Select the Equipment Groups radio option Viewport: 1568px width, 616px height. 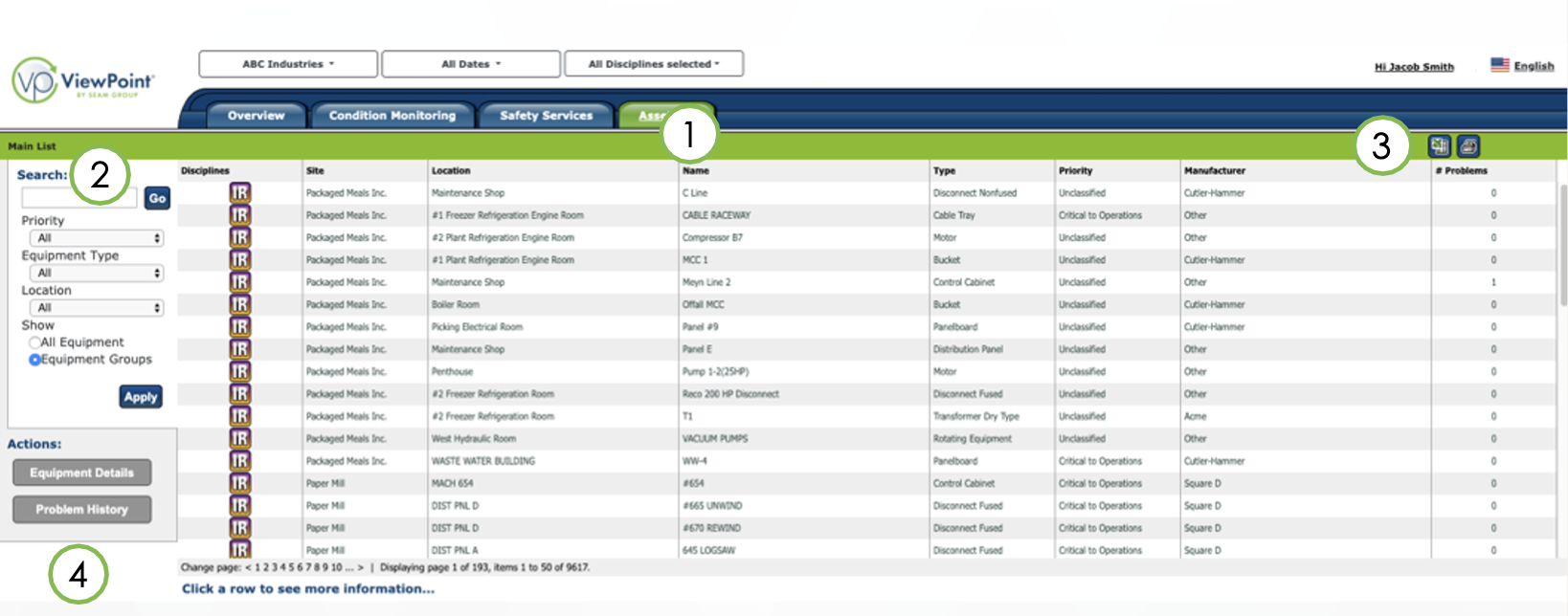[34, 360]
